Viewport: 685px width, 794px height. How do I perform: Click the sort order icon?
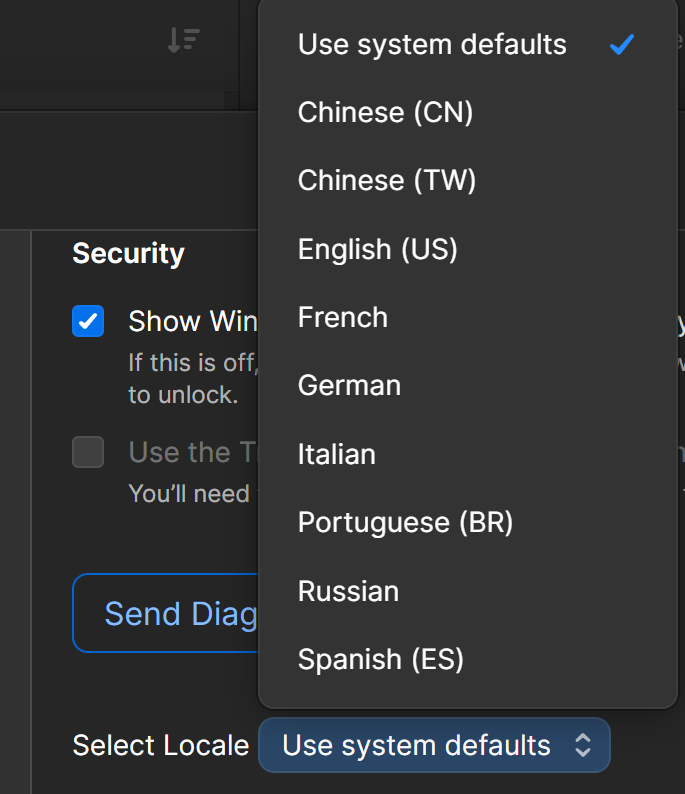point(183,40)
